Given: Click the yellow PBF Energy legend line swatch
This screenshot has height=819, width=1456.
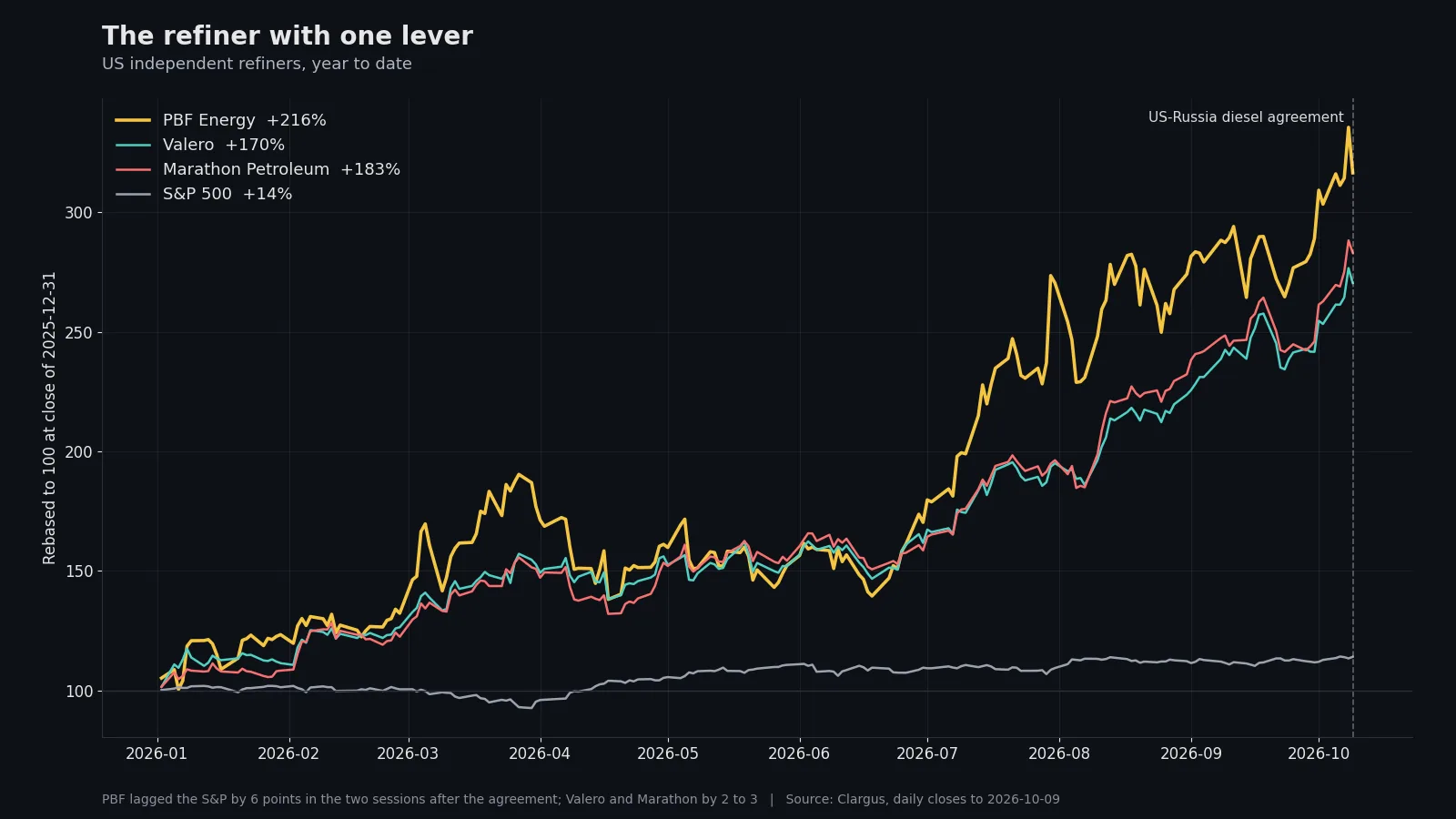Looking at the screenshot, I should (x=133, y=120).
